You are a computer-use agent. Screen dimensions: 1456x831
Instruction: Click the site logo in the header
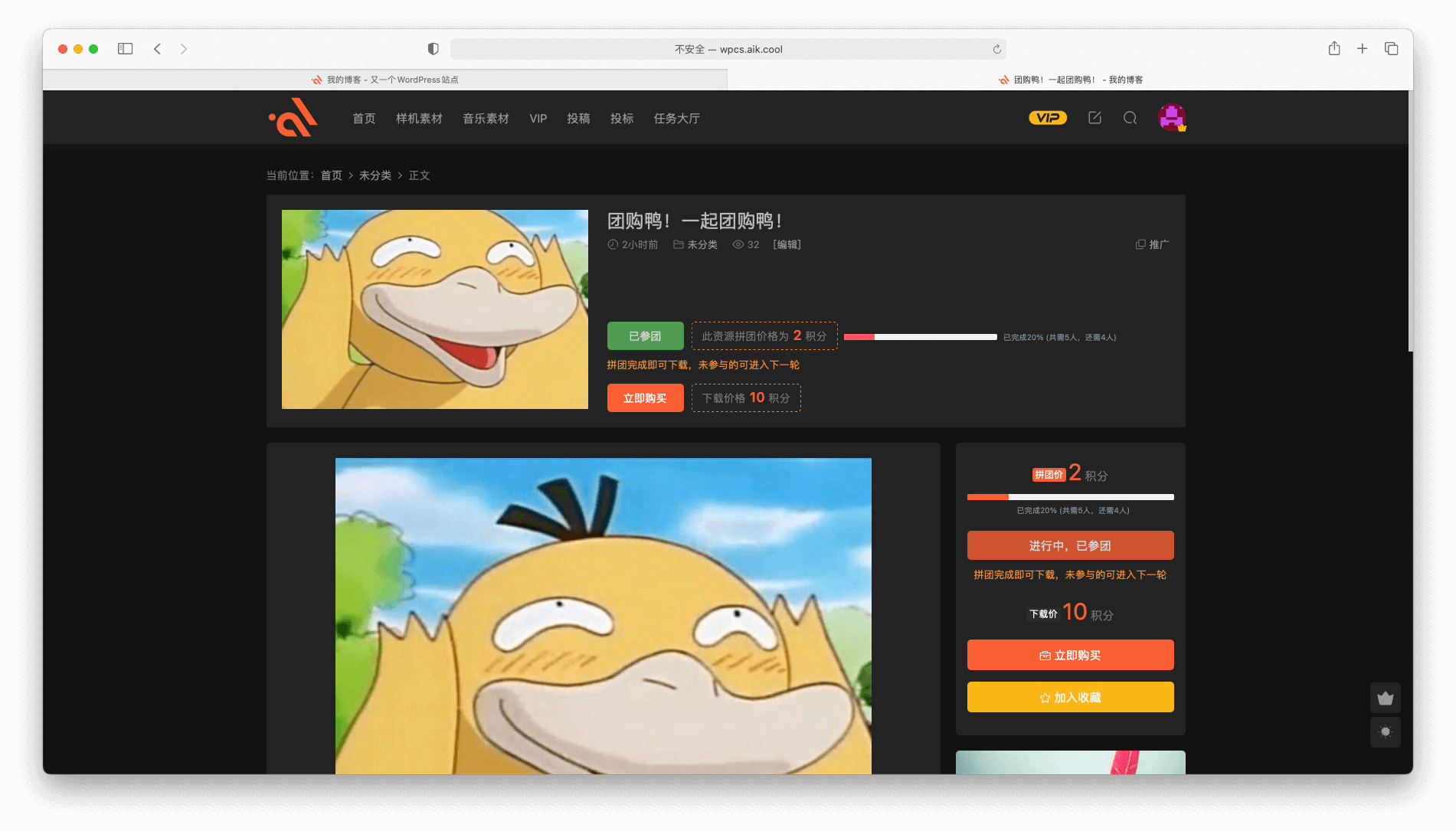(x=293, y=117)
